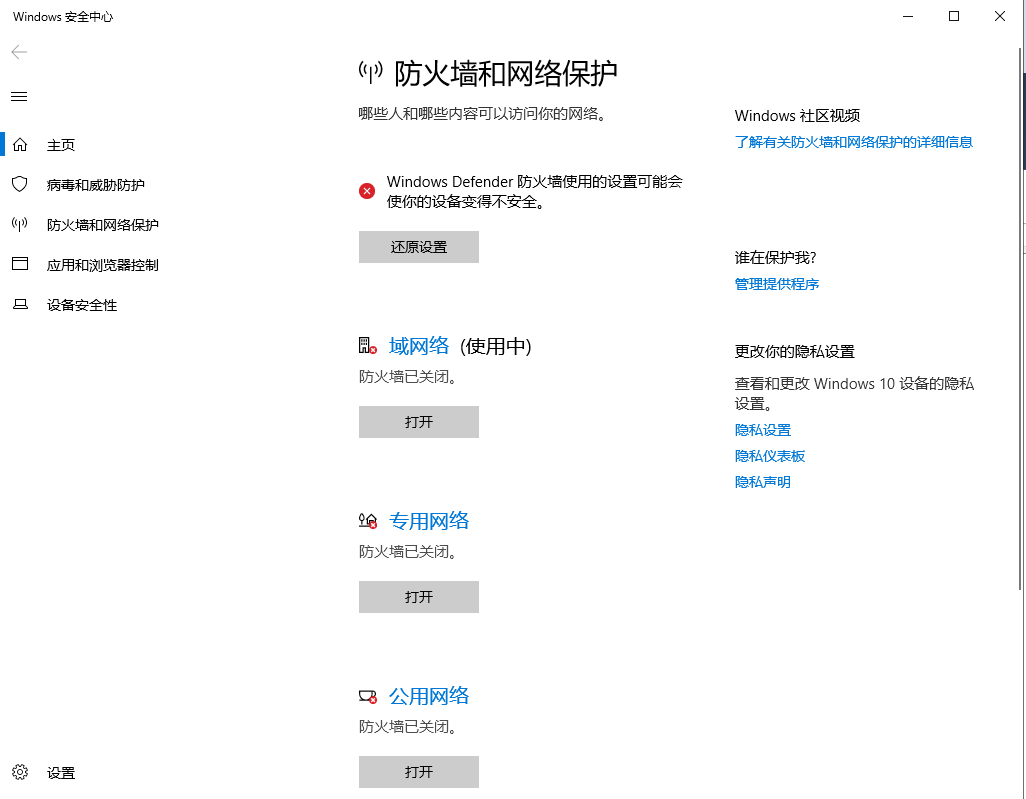Select 防火墙和网络保护 in the sidebar
1026x799 pixels.
(103, 225)
